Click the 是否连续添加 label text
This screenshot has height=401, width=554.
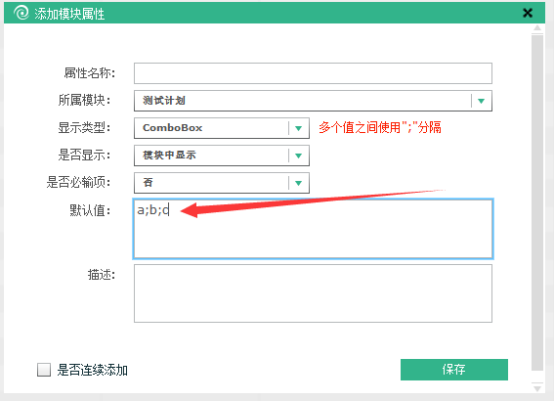92,370
